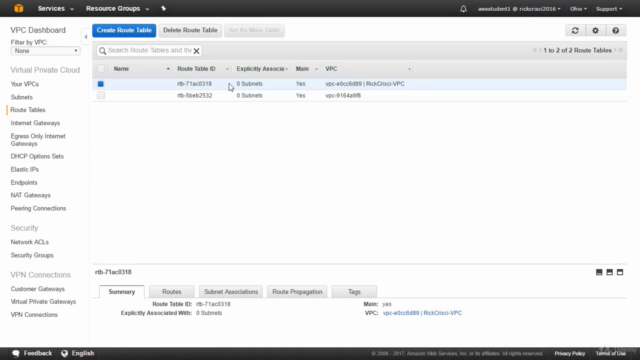Go to Your VPCs in sidebar
Screen dimensions: 640x360
pos(25,84)
